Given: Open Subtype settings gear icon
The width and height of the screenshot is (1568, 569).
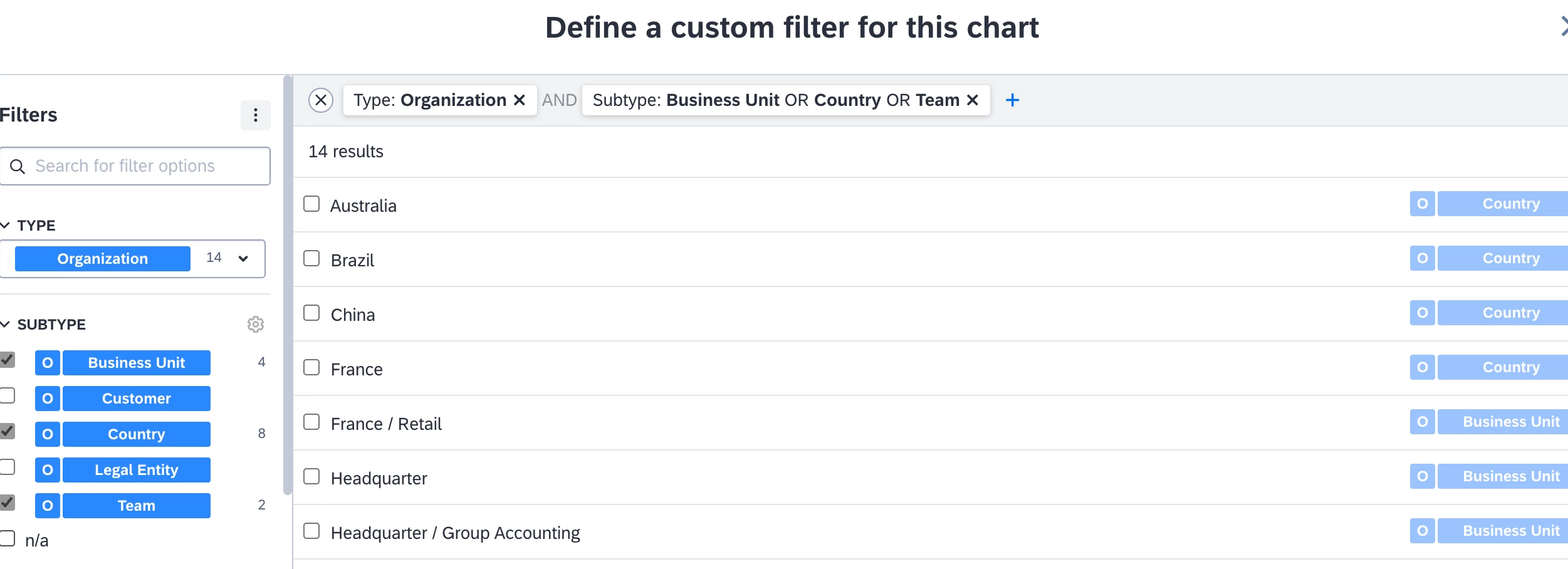Looking at the screenshot, I should pyautogui.click(x=256, y=325).
